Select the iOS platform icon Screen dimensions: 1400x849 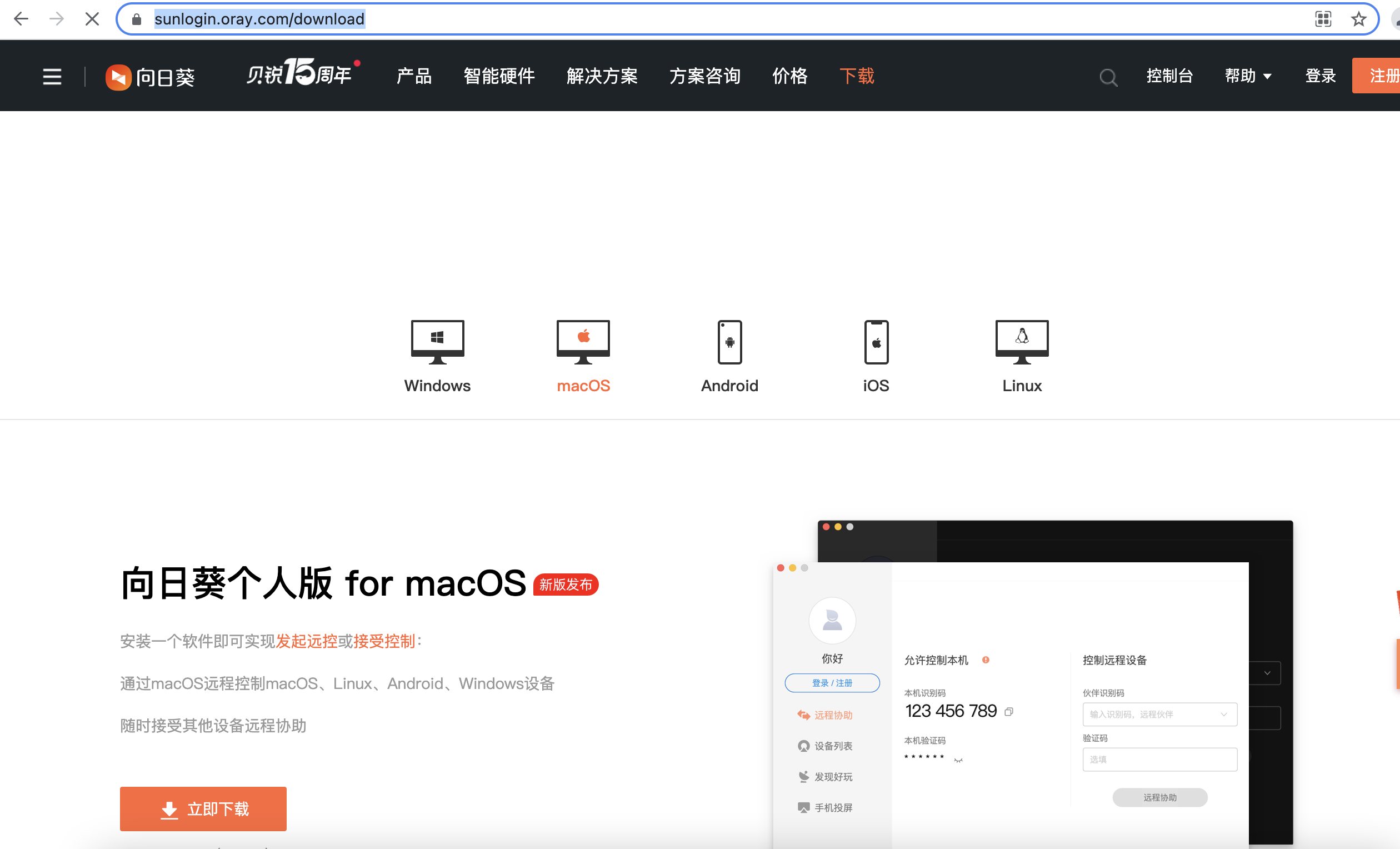pyautogui.click(x=876, y=342)
